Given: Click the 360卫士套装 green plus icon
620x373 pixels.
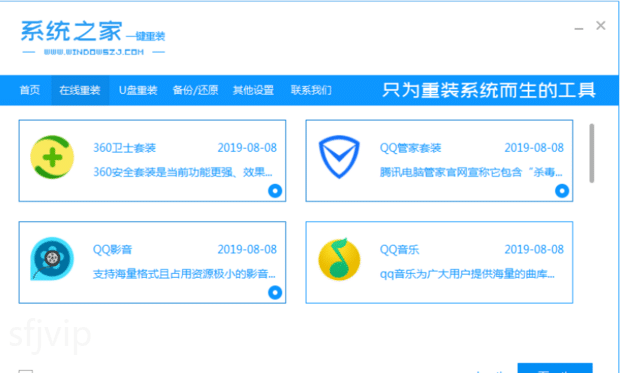Looking at the screenshot, I should pyautogui.click(x=52, y=157).
